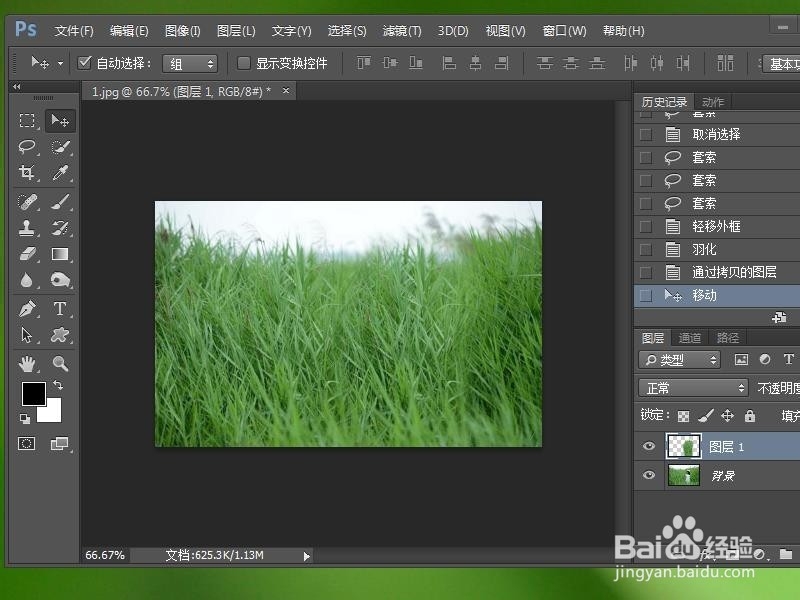The image size is (800, 600).
Task: Set history brush source at 移动
Action: point(645,296)
